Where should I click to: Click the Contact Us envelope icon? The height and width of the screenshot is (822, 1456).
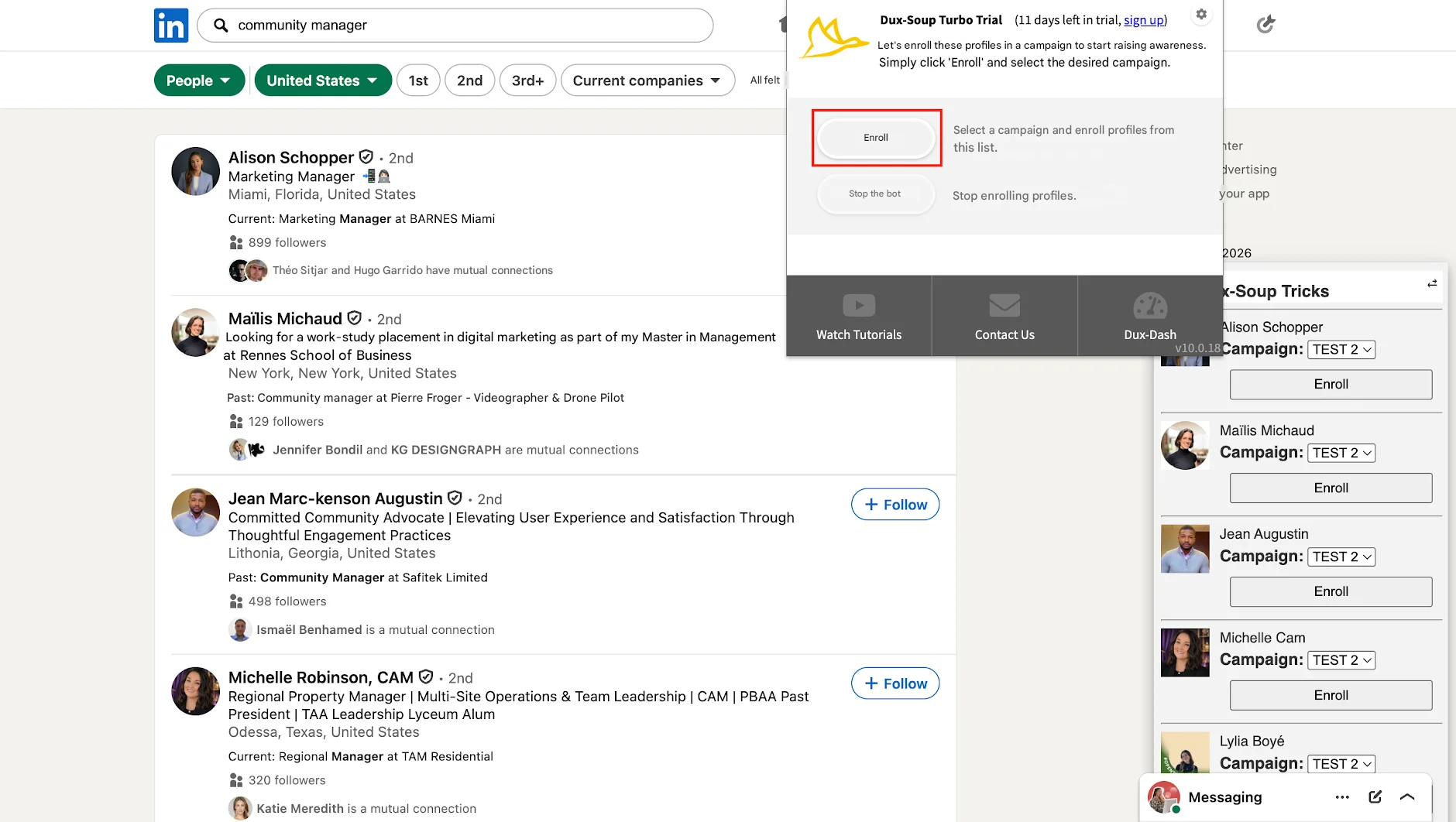pos(1004,305)
